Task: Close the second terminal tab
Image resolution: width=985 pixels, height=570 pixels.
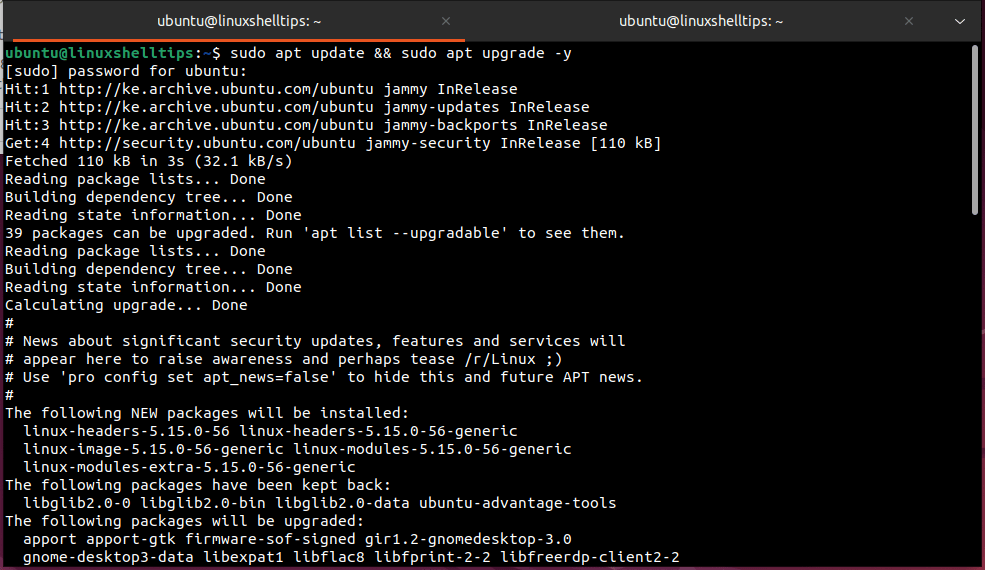Action: (x=908, y=21)
